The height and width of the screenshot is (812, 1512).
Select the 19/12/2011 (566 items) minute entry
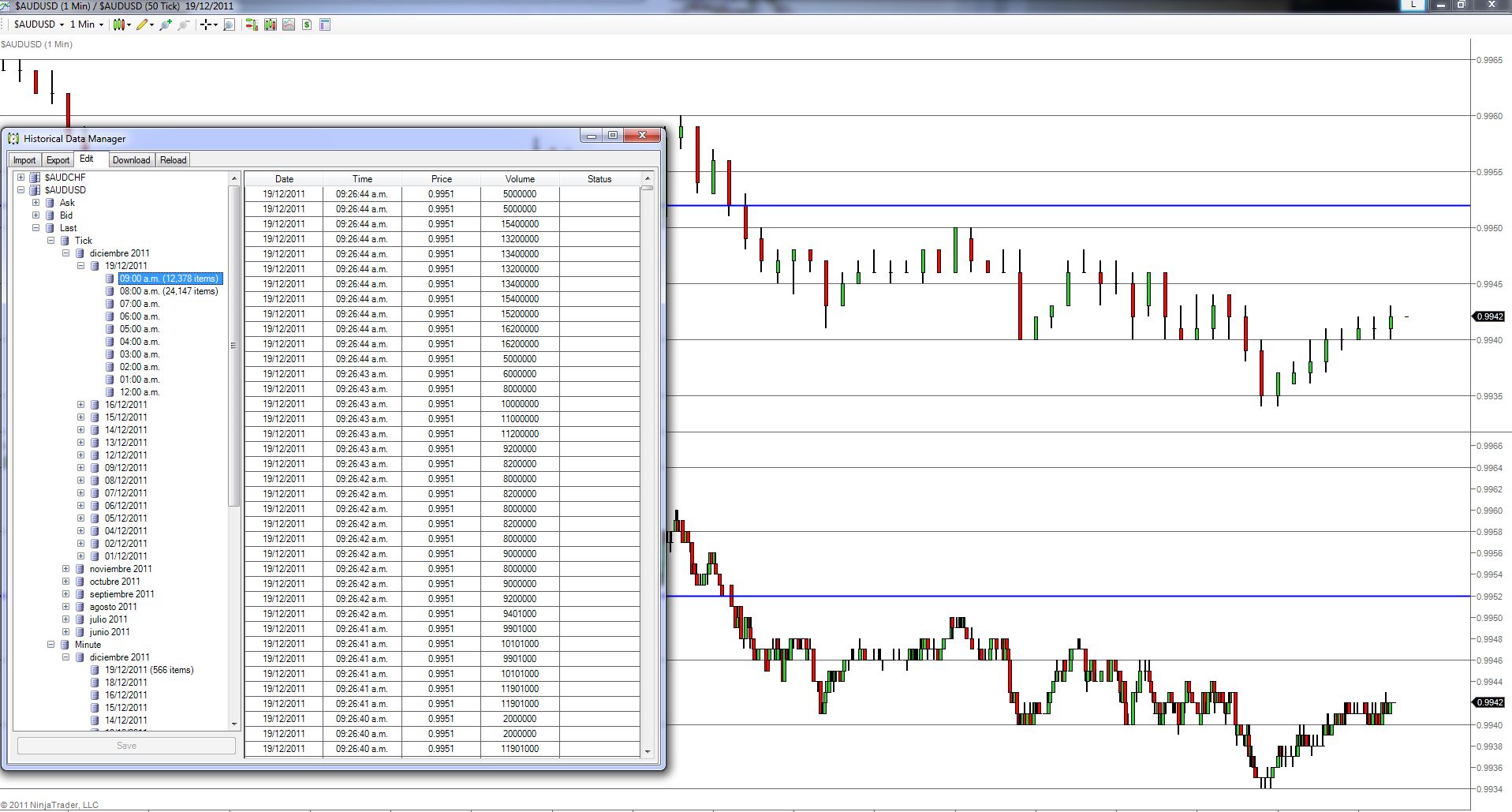(149, 670)
